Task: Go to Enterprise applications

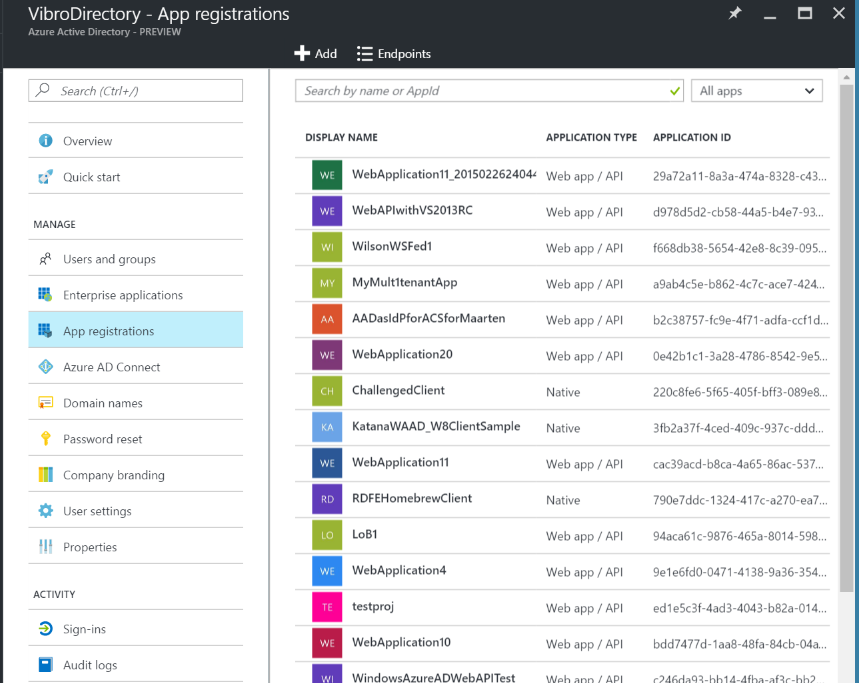Action: pyautogui.click(x=135, y=295)
